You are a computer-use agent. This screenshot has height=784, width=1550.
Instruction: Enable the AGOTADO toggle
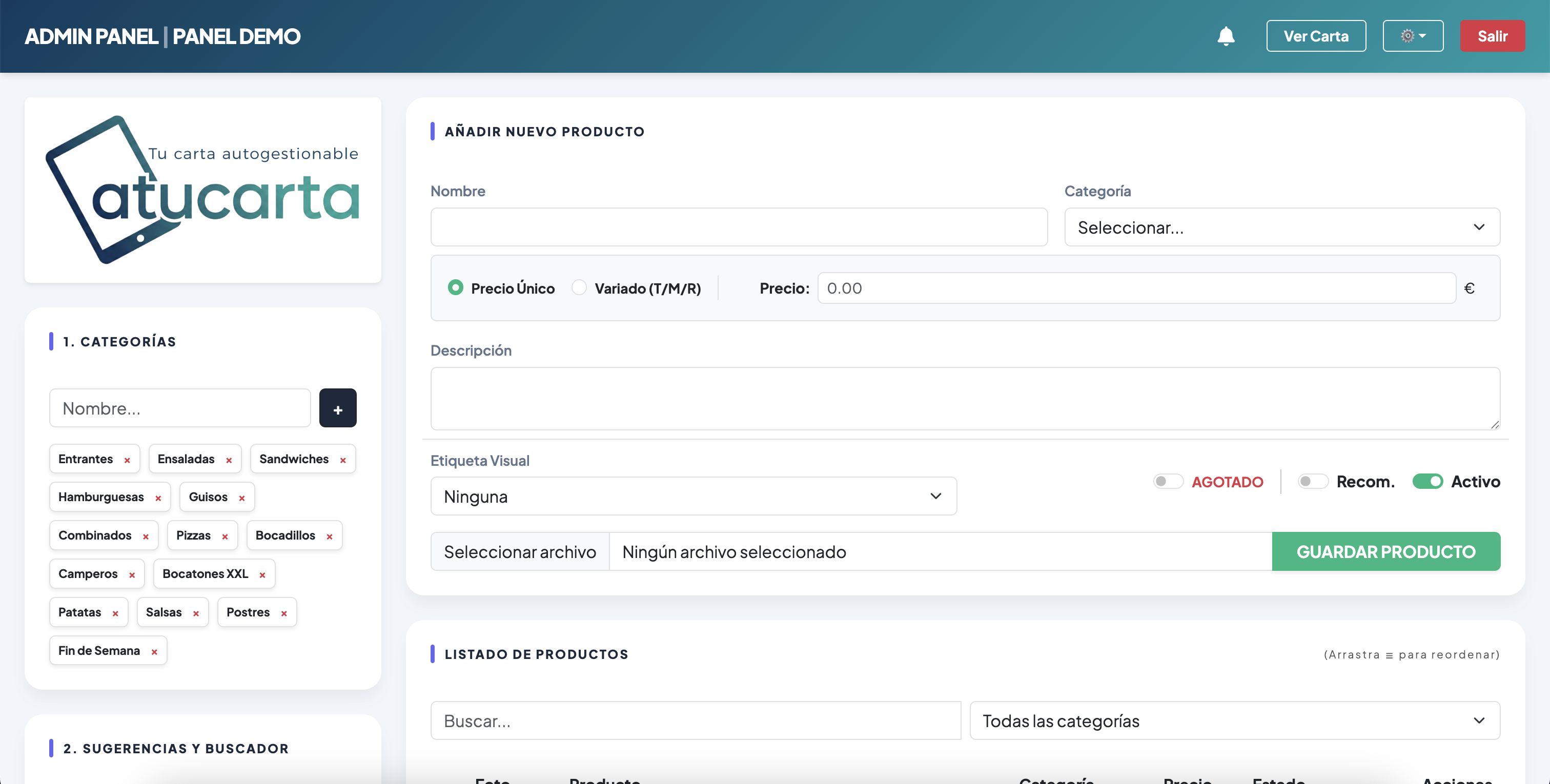tap(1167, 481)
